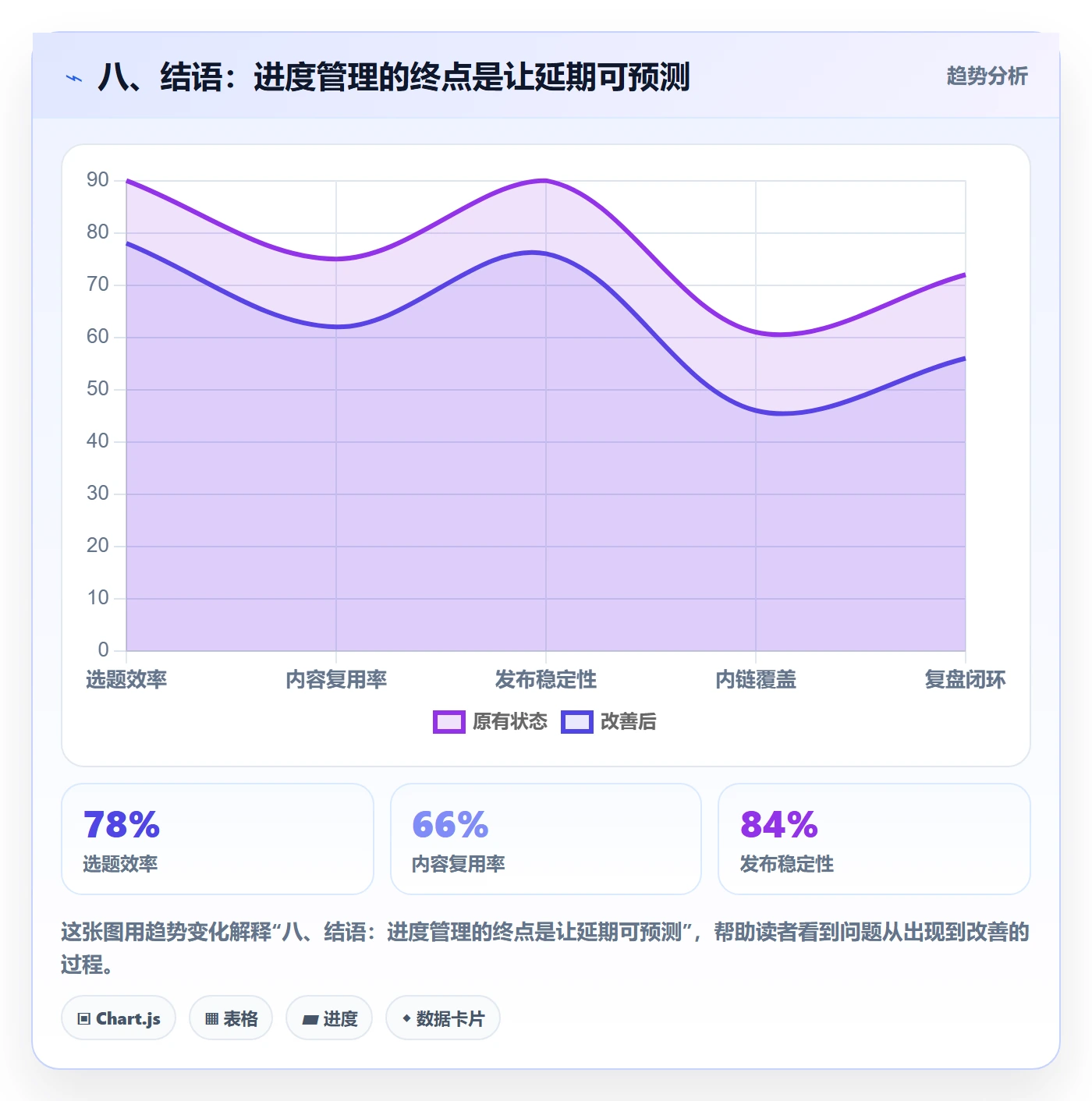The width and height of the screenshot is (1092, 1101).
Task: Select the Chart.js tag
Action: (x=119, y=1018)
